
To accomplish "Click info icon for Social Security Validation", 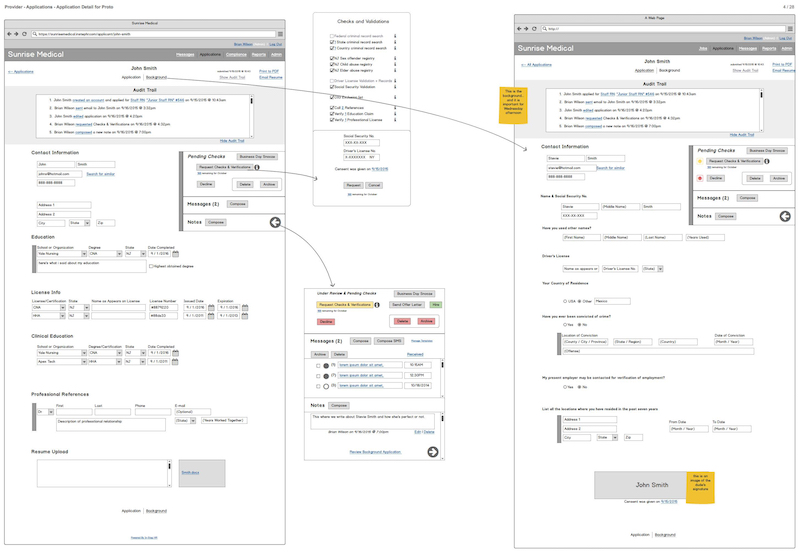I will 395,87.
